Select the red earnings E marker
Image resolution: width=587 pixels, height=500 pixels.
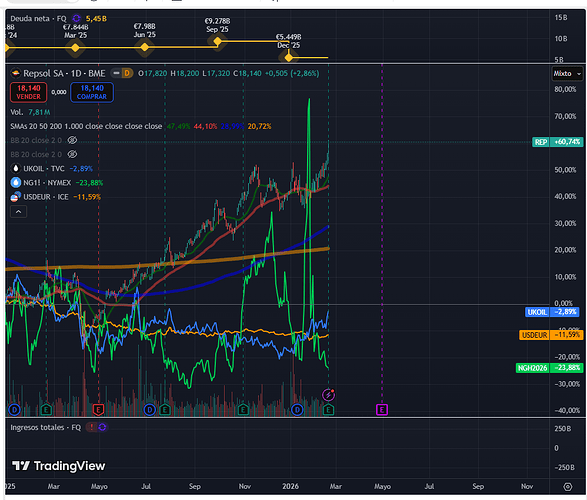[98, 410]
